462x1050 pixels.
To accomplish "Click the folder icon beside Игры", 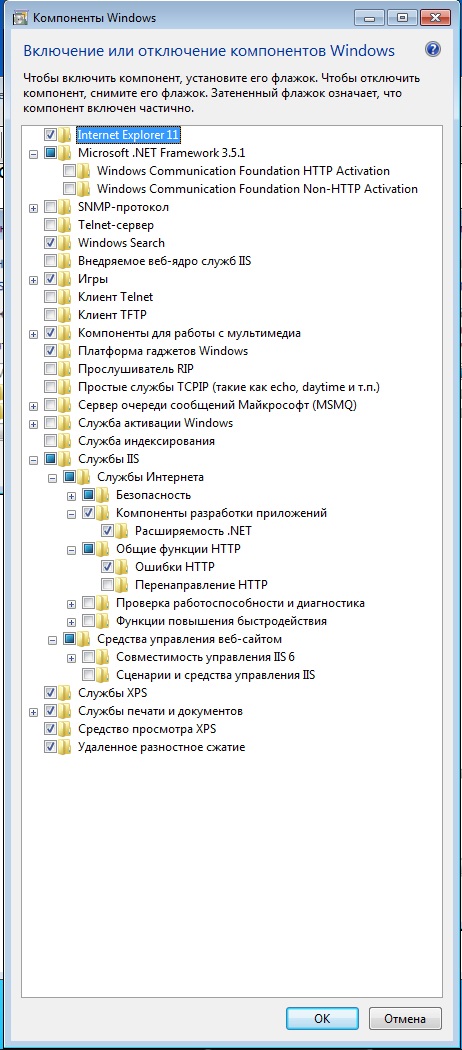I will [x=65, y=279].
